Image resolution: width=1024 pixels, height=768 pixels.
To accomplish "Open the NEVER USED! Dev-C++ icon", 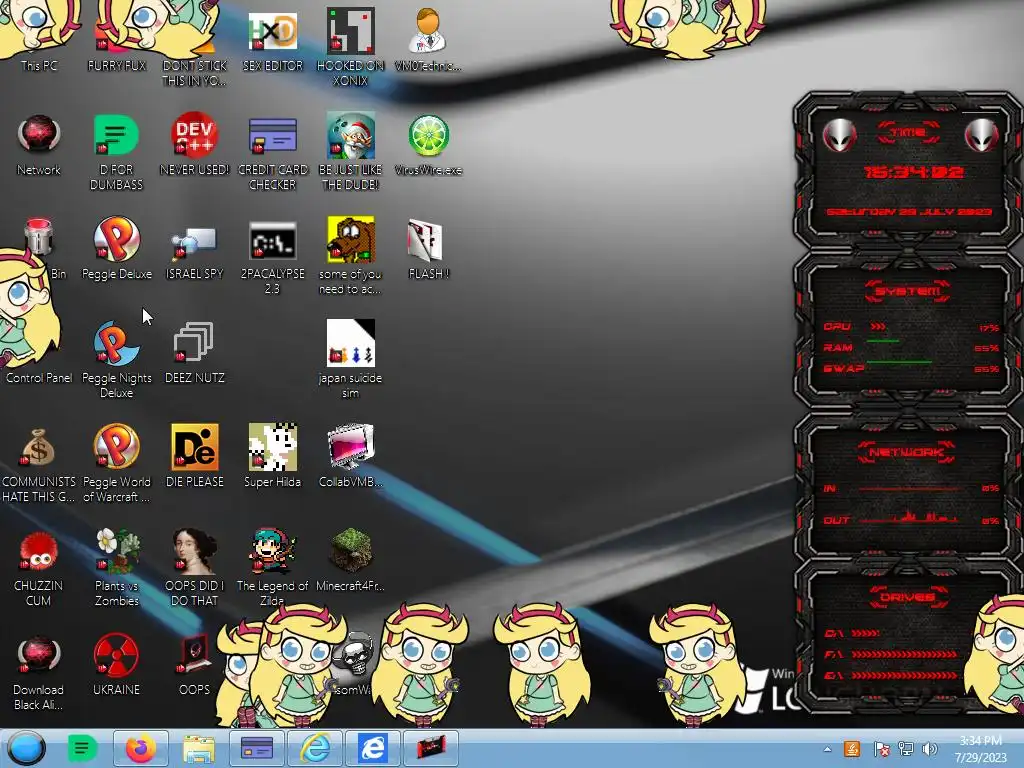I will click(x=195, y=145).
